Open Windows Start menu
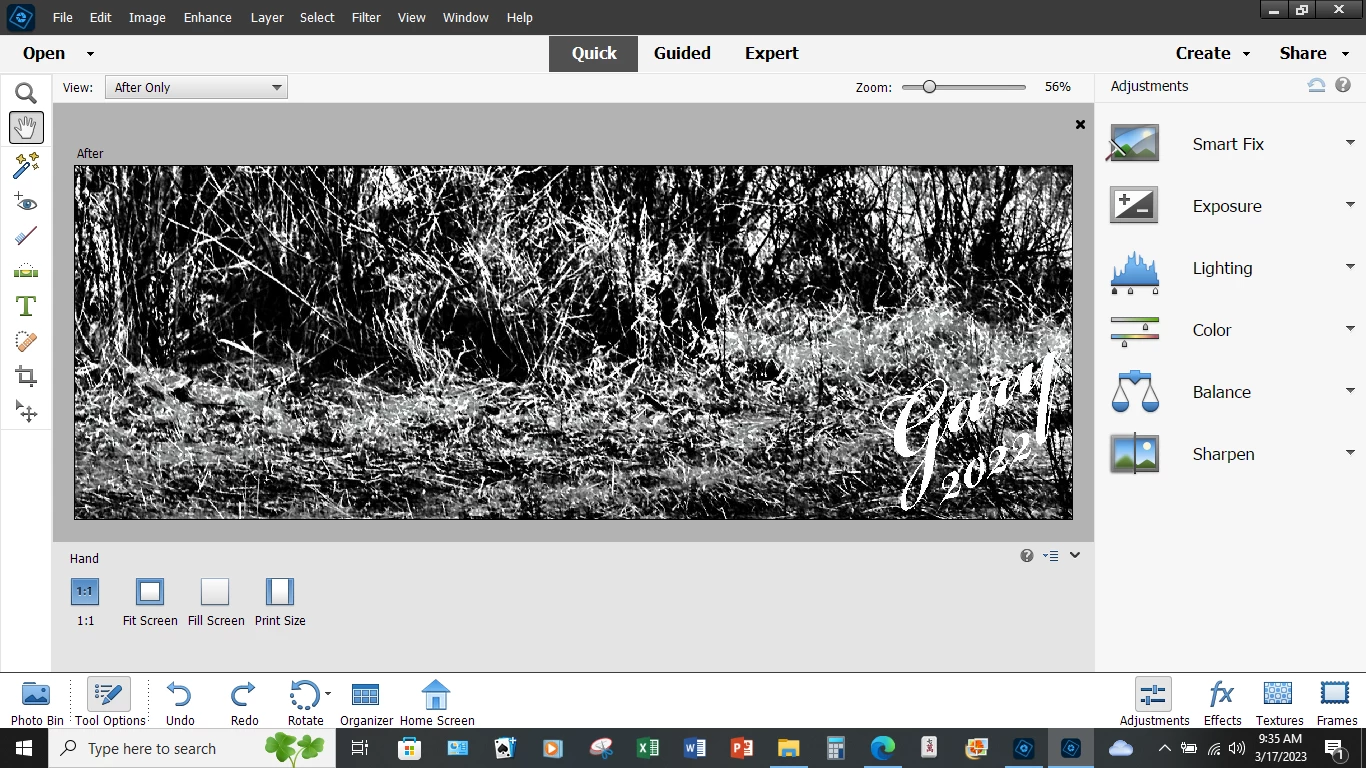This screenshot has height=768, width=1366. 24,748
